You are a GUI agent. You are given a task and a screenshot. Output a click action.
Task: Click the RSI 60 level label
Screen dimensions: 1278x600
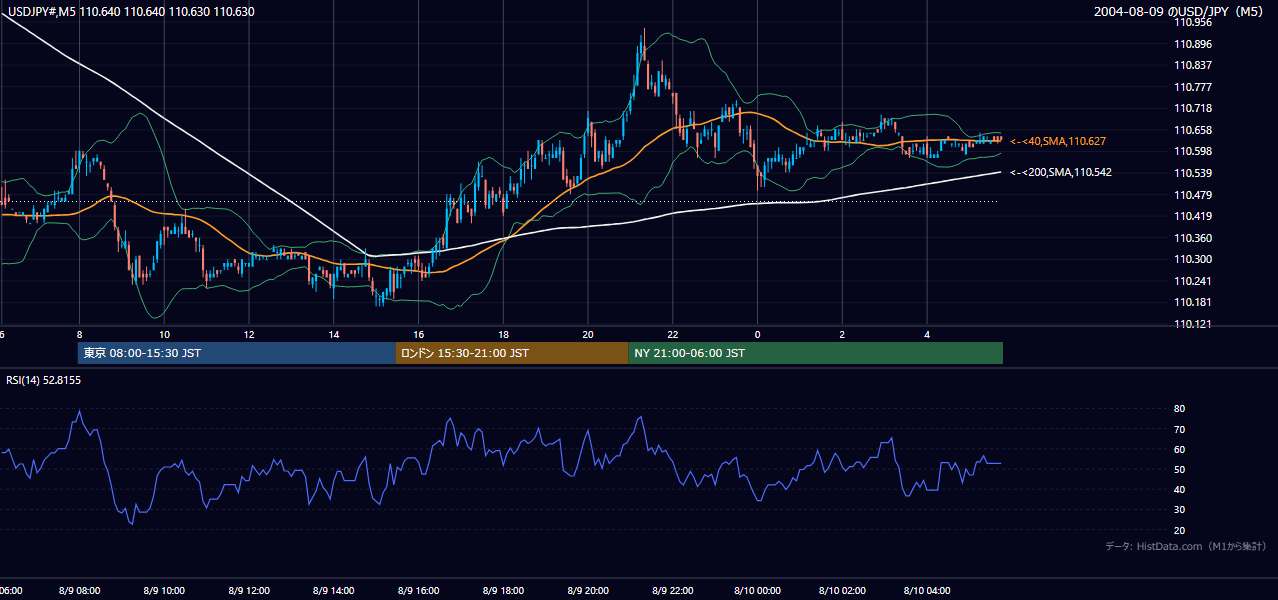[1179, 449]
